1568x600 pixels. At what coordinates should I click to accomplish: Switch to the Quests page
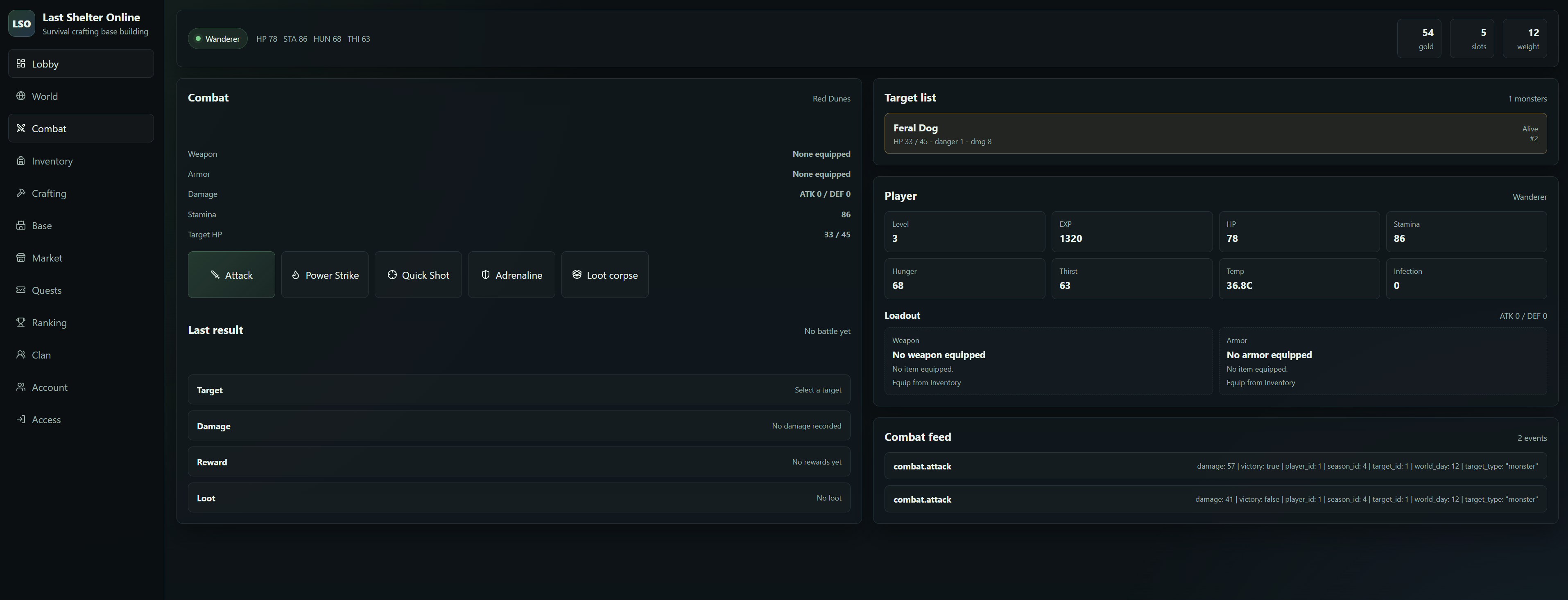pos(81,290)
